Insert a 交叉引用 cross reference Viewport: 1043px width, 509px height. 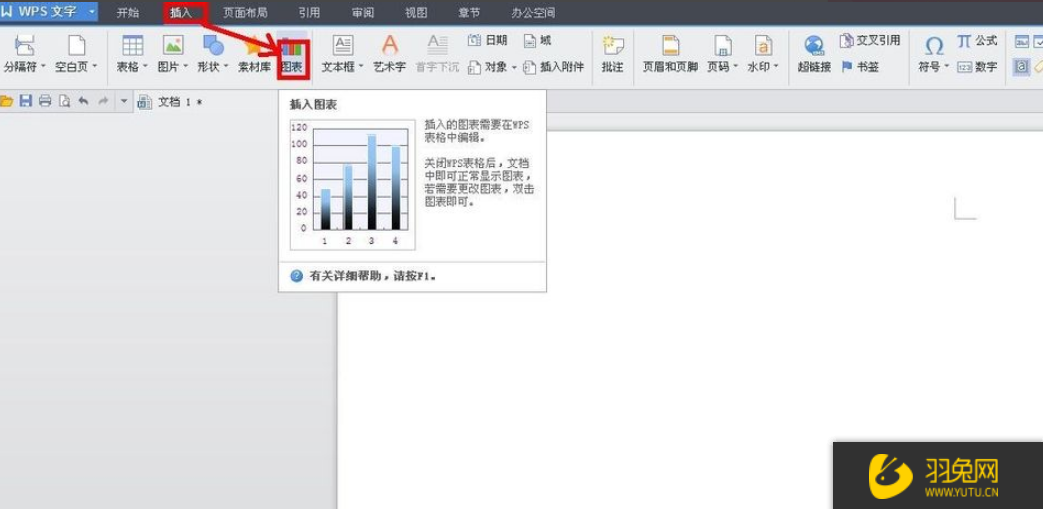[870, 41]
